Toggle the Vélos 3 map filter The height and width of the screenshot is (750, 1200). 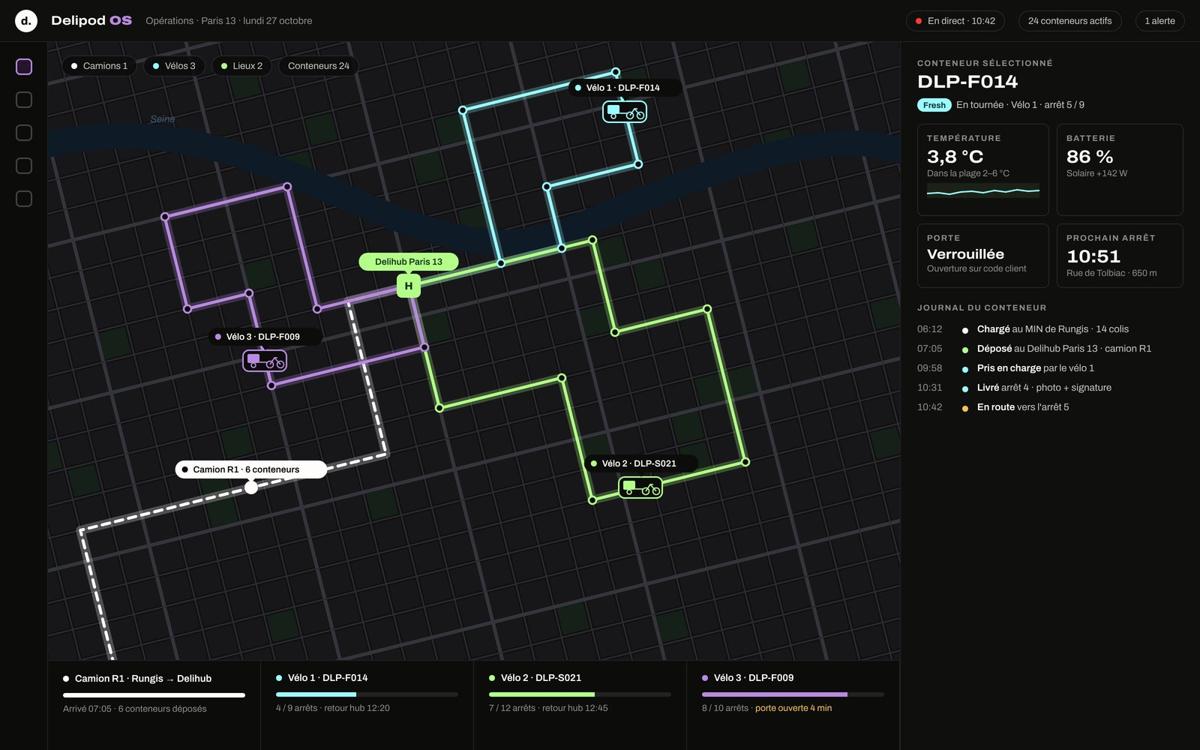point(174,66)
